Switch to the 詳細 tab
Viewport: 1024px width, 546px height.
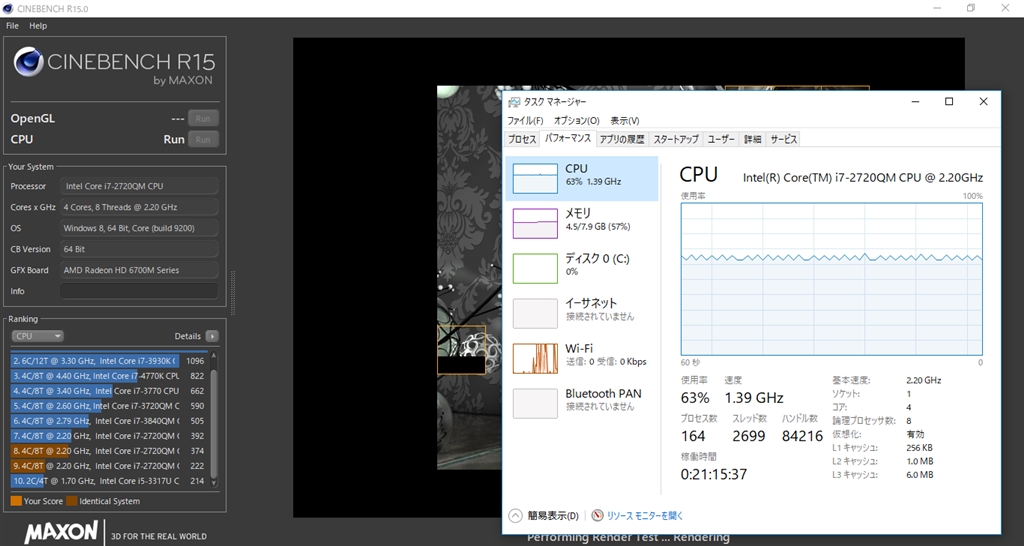click(x=752, y=139)
